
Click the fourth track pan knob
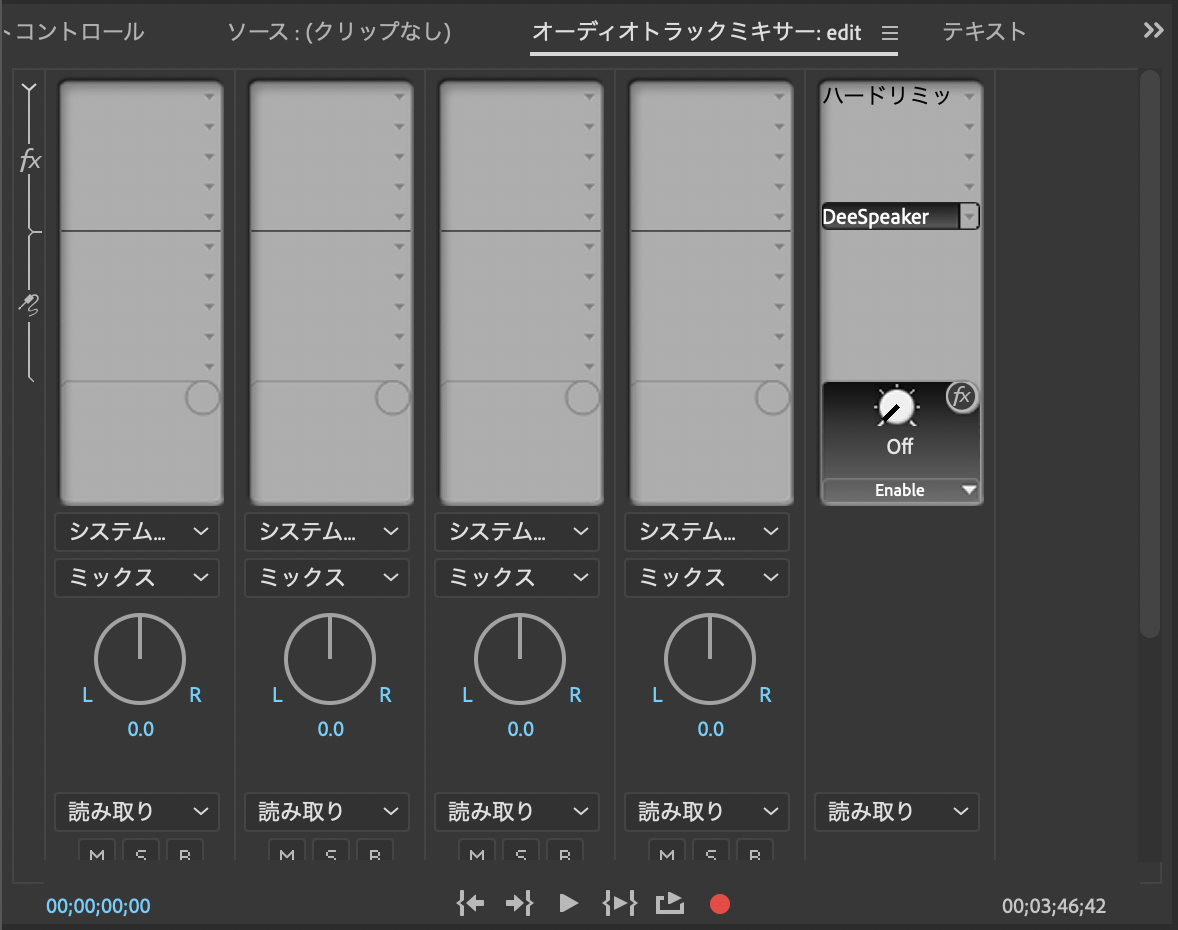pyautogui.click(x=710, y=659)
